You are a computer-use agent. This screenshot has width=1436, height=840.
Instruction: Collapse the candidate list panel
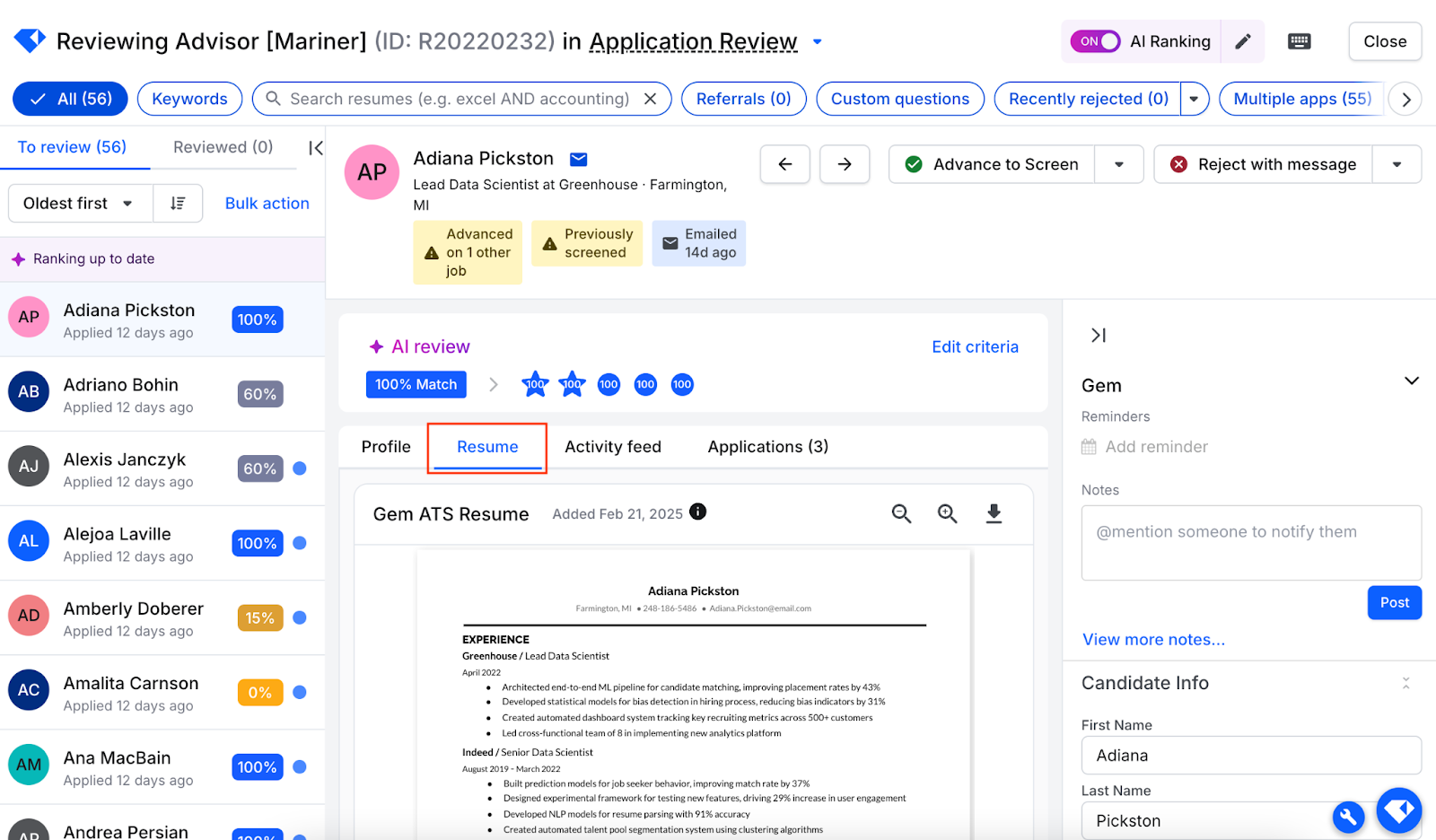(x=315, y=148)
